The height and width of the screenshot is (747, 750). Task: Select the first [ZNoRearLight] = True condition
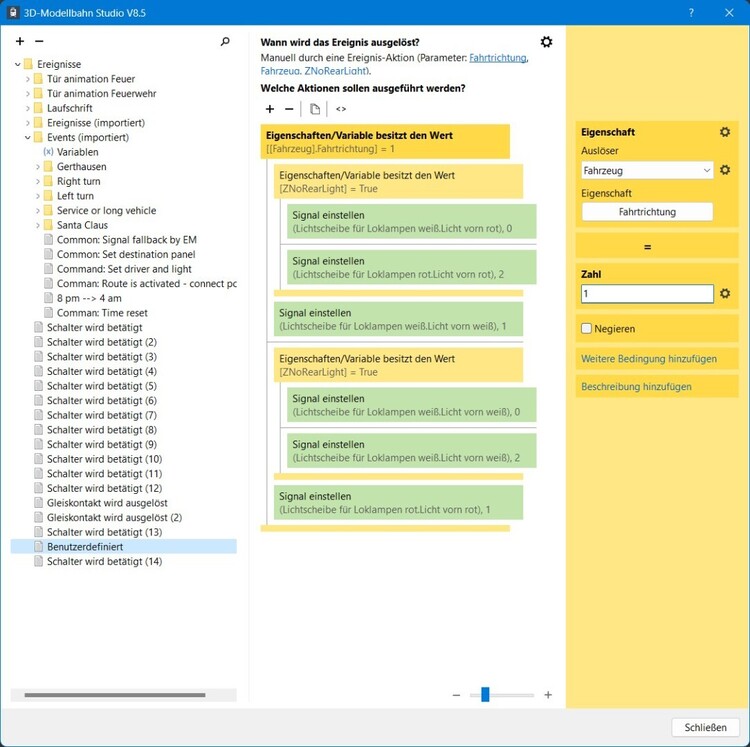[398, 182]
